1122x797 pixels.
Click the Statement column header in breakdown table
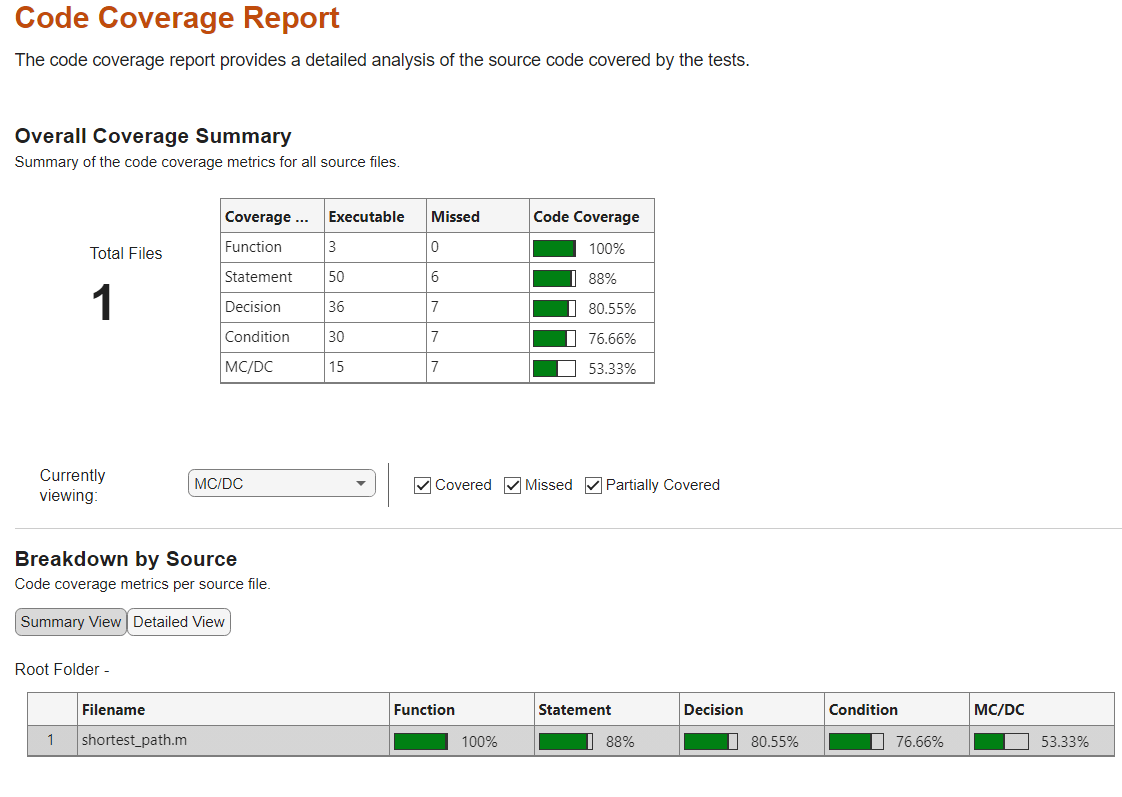pos(575,710)
